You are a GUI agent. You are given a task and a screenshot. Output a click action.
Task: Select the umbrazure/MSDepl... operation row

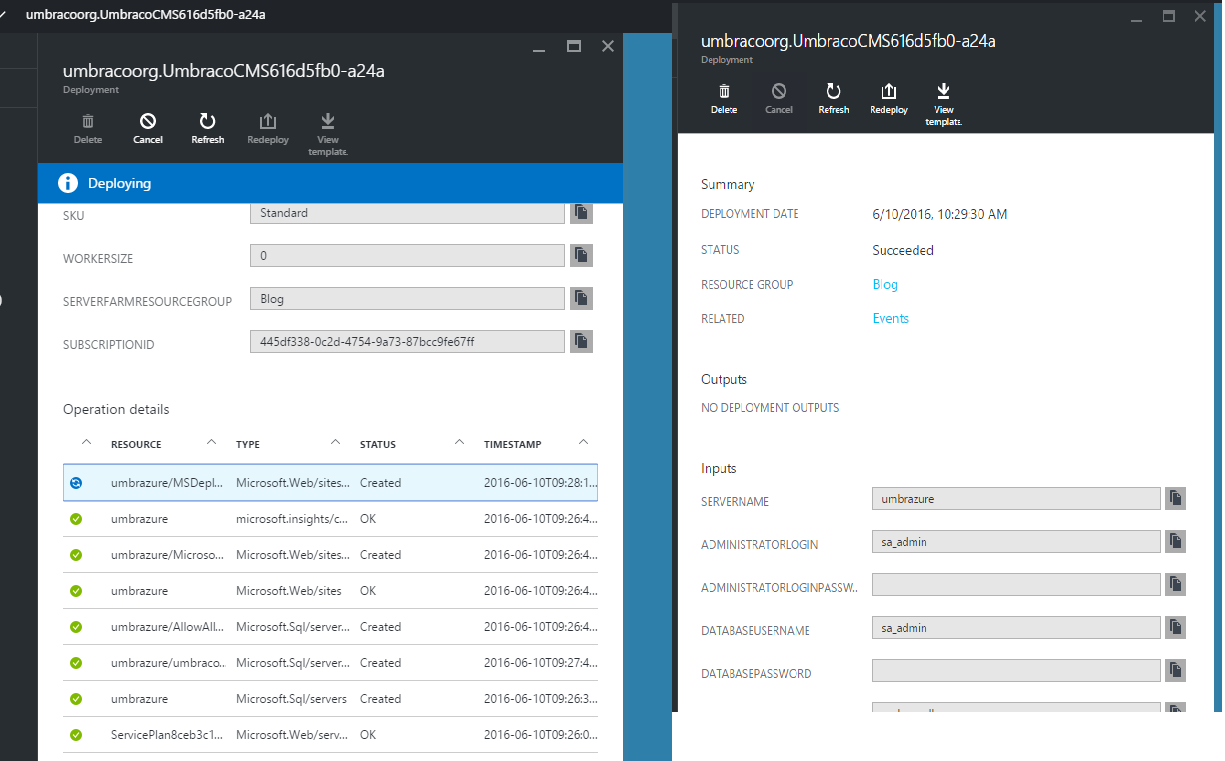point(330,482)
